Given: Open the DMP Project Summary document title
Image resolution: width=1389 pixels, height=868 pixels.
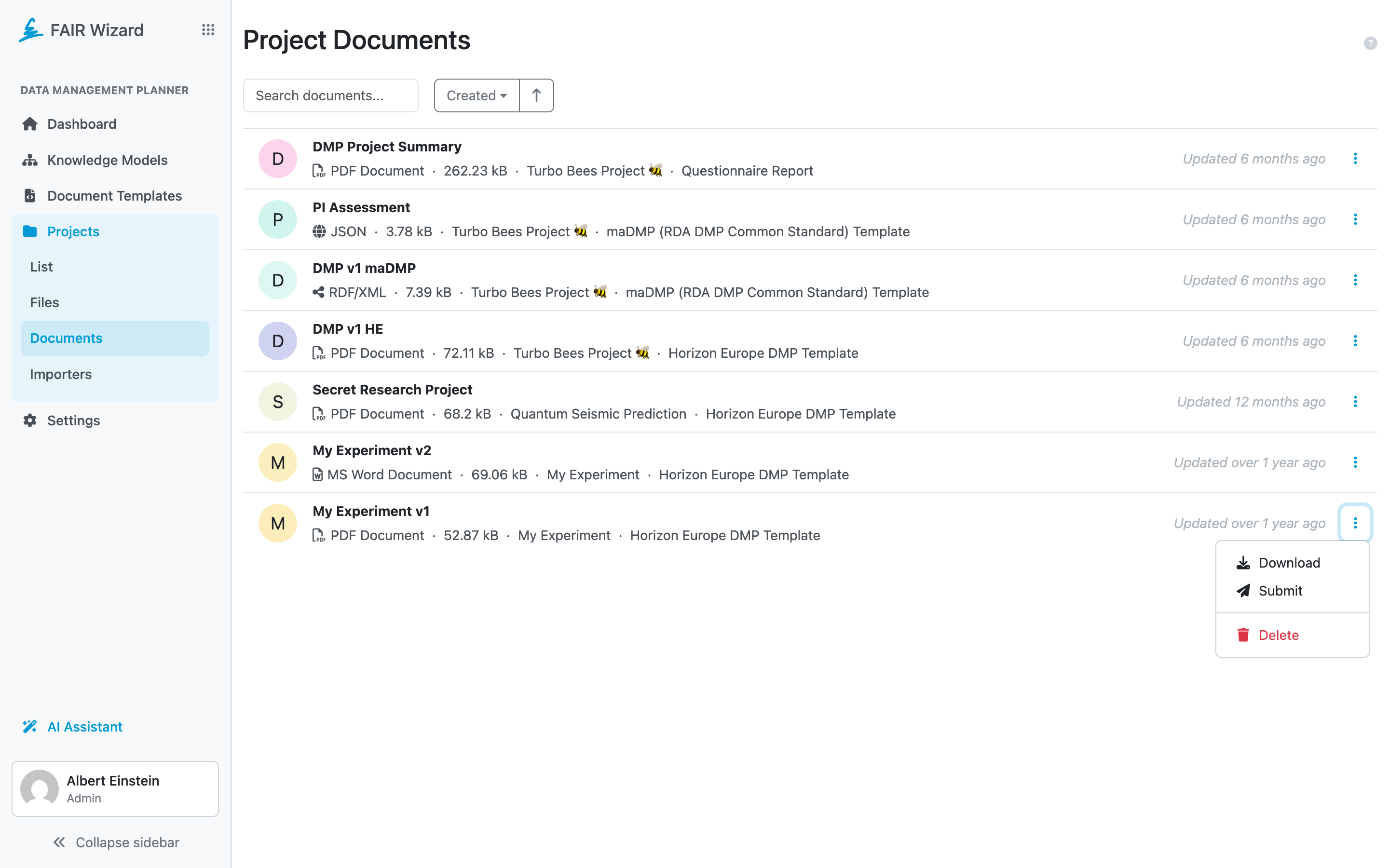Looking at the screenshot, I should tap(387, 147).
